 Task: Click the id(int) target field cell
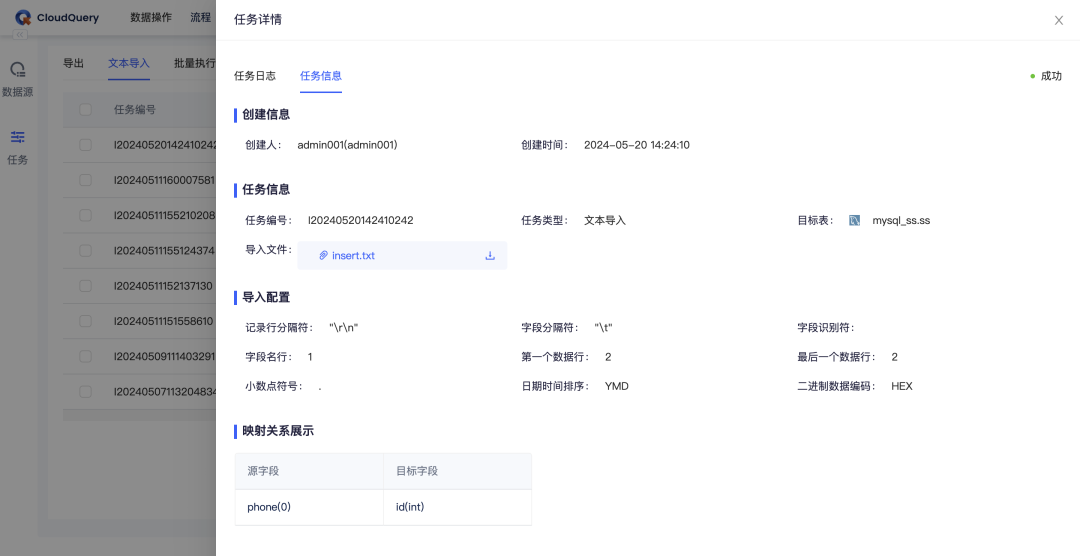click(x=457, y=507)
